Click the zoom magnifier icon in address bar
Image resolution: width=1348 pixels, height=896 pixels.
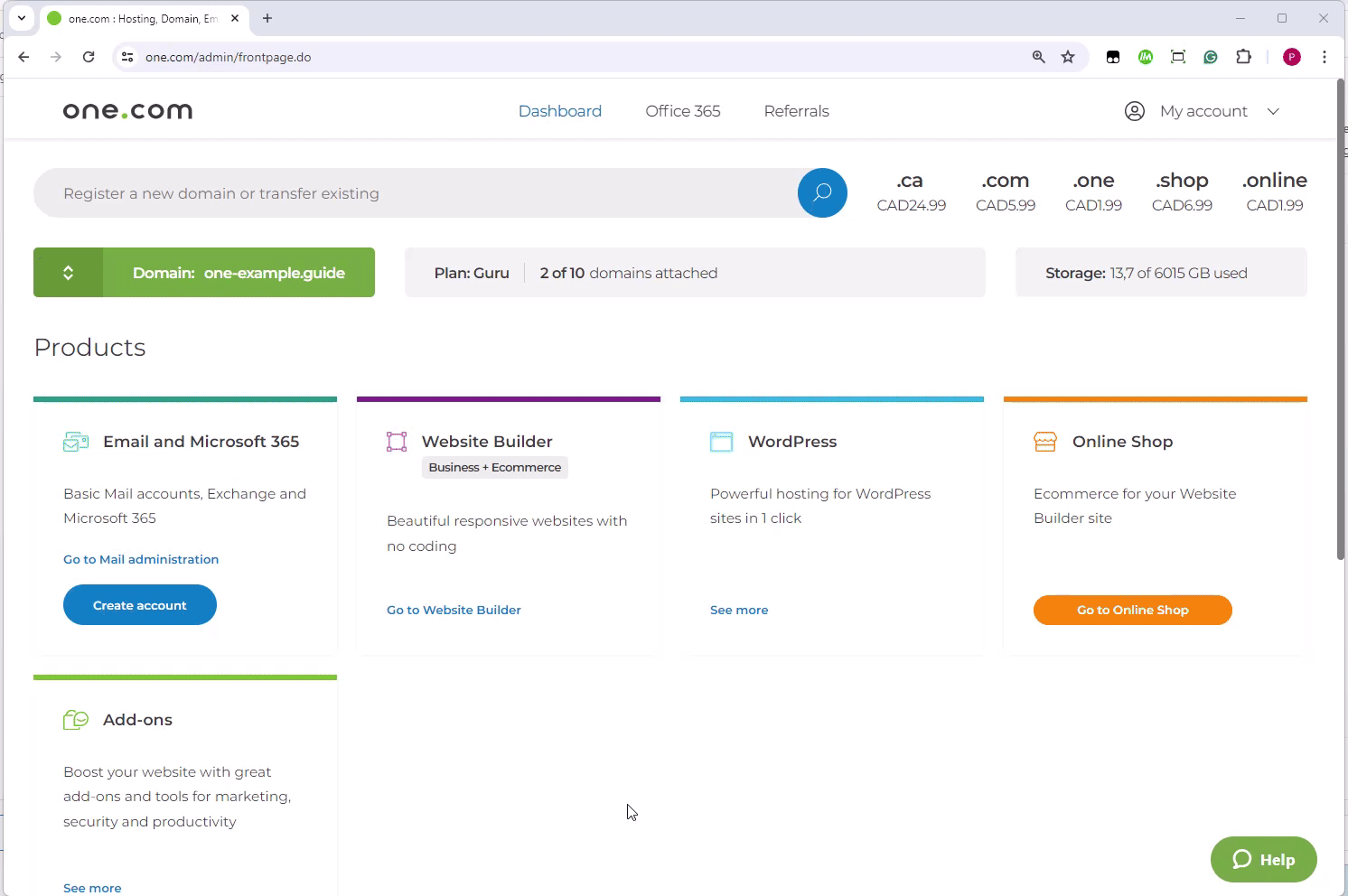1039,57
